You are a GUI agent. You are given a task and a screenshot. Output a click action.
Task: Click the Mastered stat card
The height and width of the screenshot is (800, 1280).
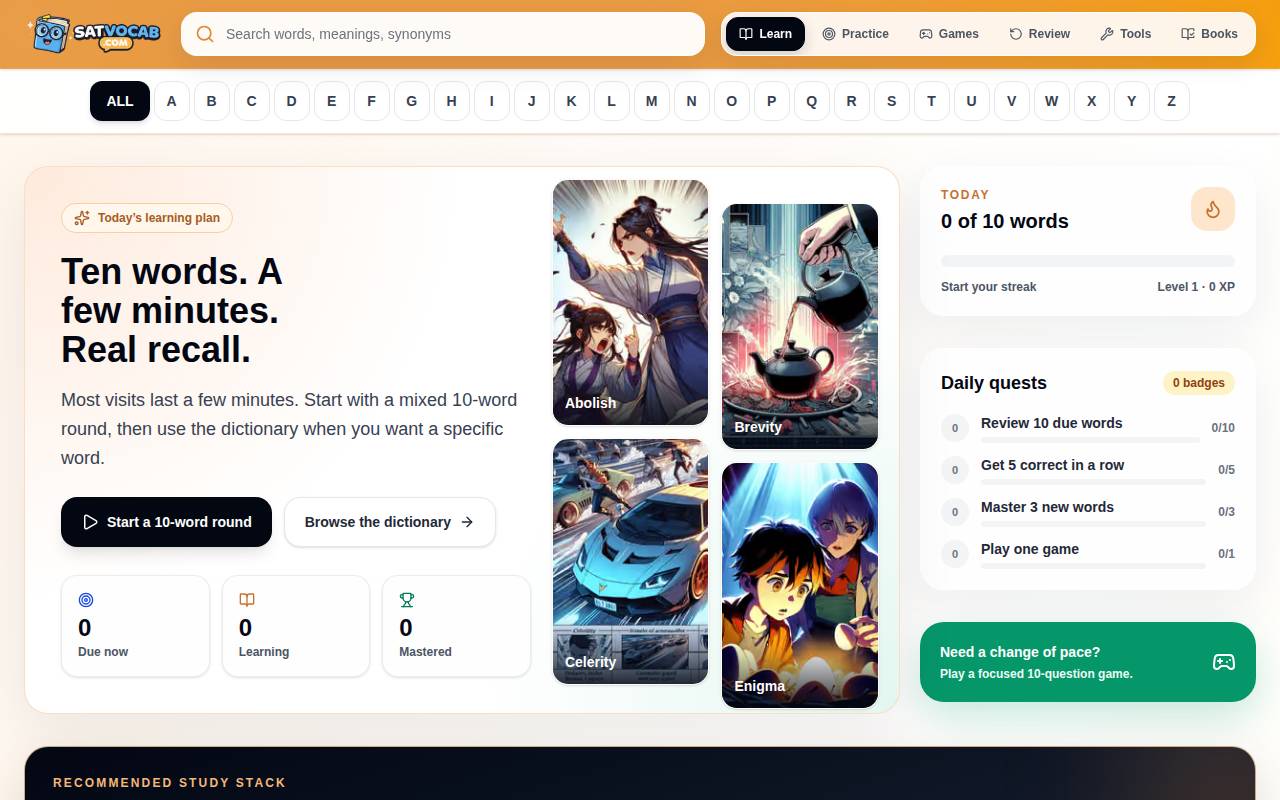pos(457,626)
